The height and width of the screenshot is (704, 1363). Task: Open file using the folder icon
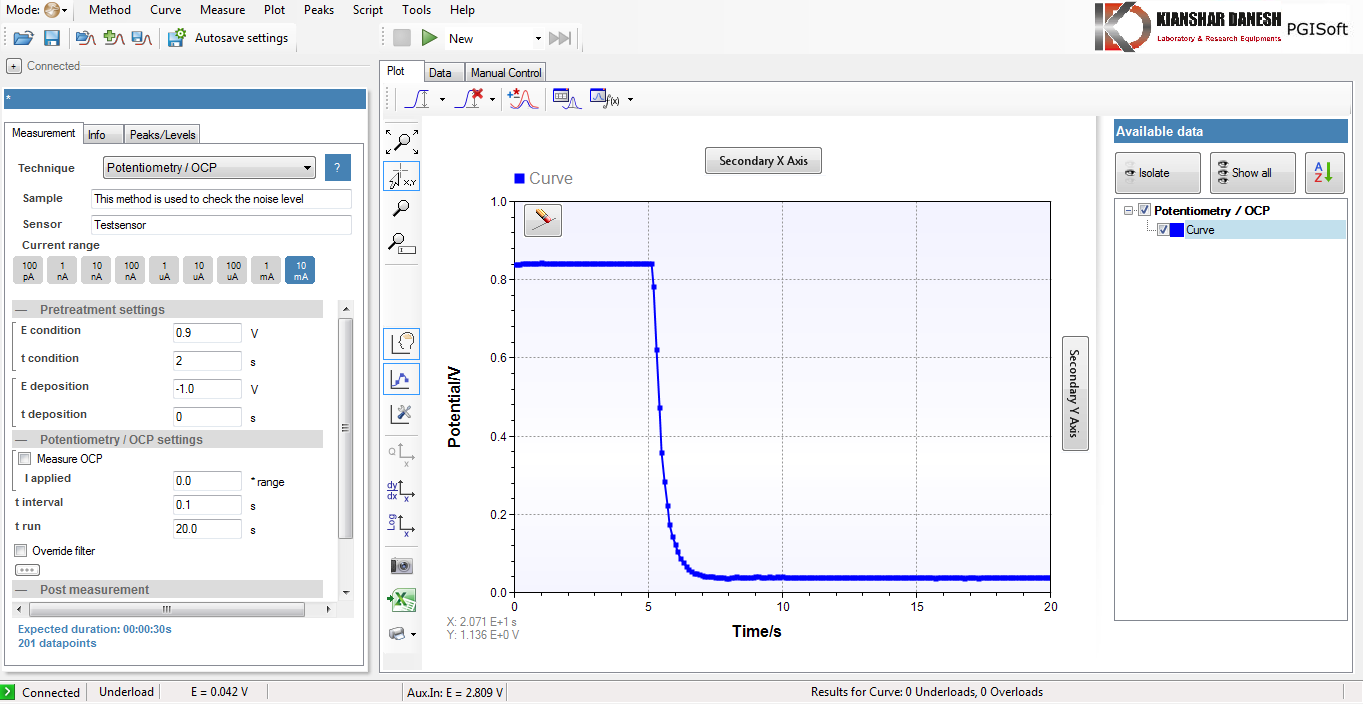[x=23, y=38]
